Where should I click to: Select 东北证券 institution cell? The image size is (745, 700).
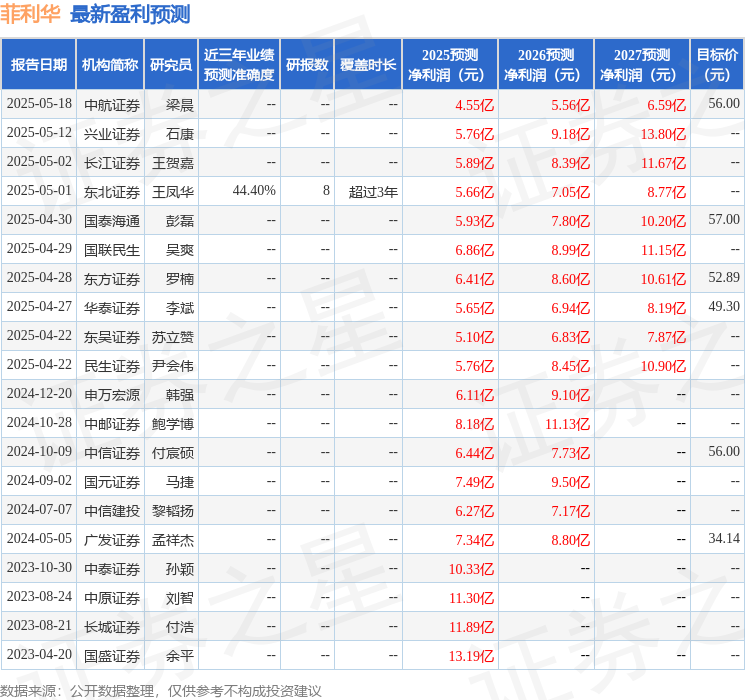click(x=112, y=192)
